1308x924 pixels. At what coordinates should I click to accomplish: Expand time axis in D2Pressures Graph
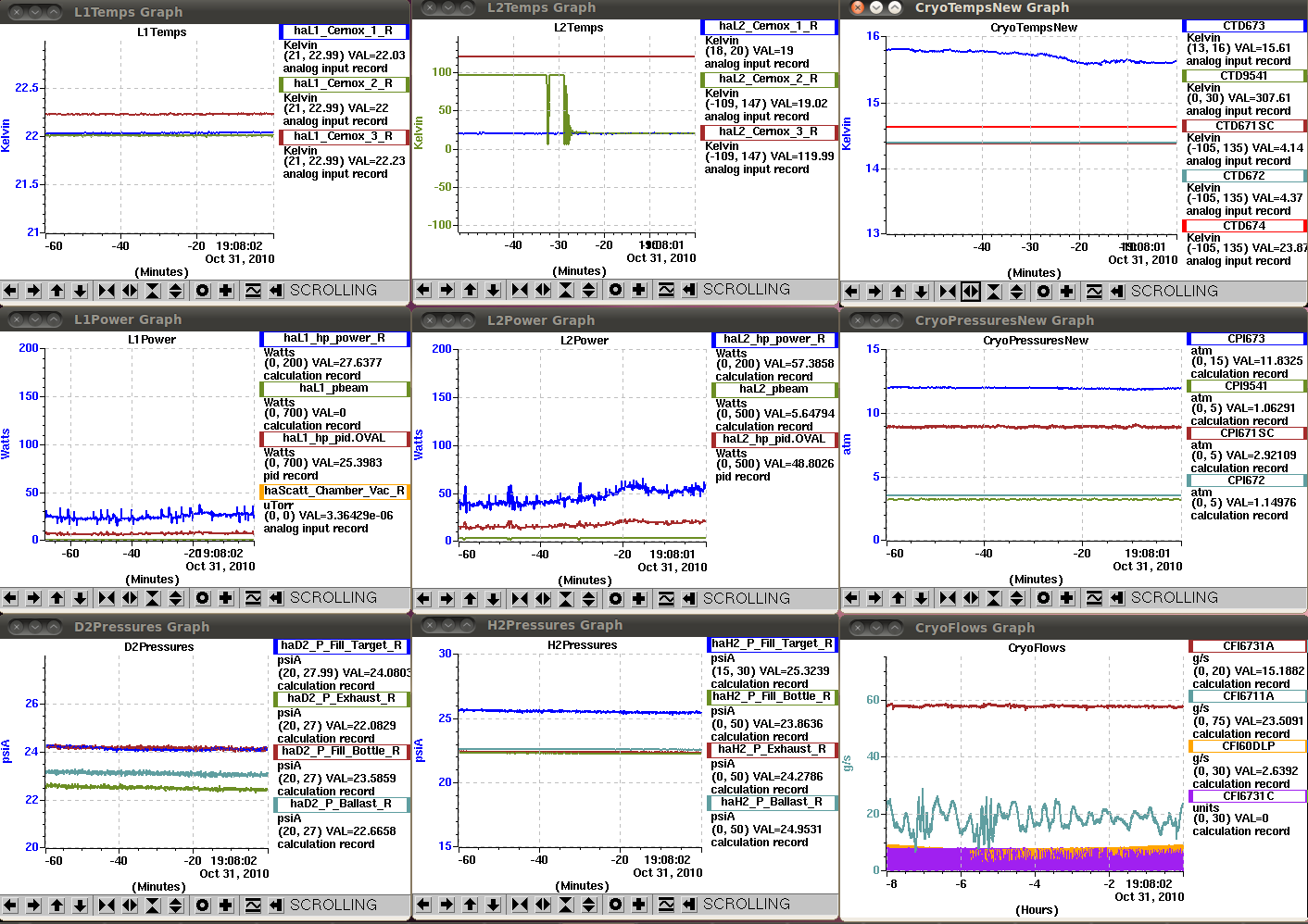point(130,905)
